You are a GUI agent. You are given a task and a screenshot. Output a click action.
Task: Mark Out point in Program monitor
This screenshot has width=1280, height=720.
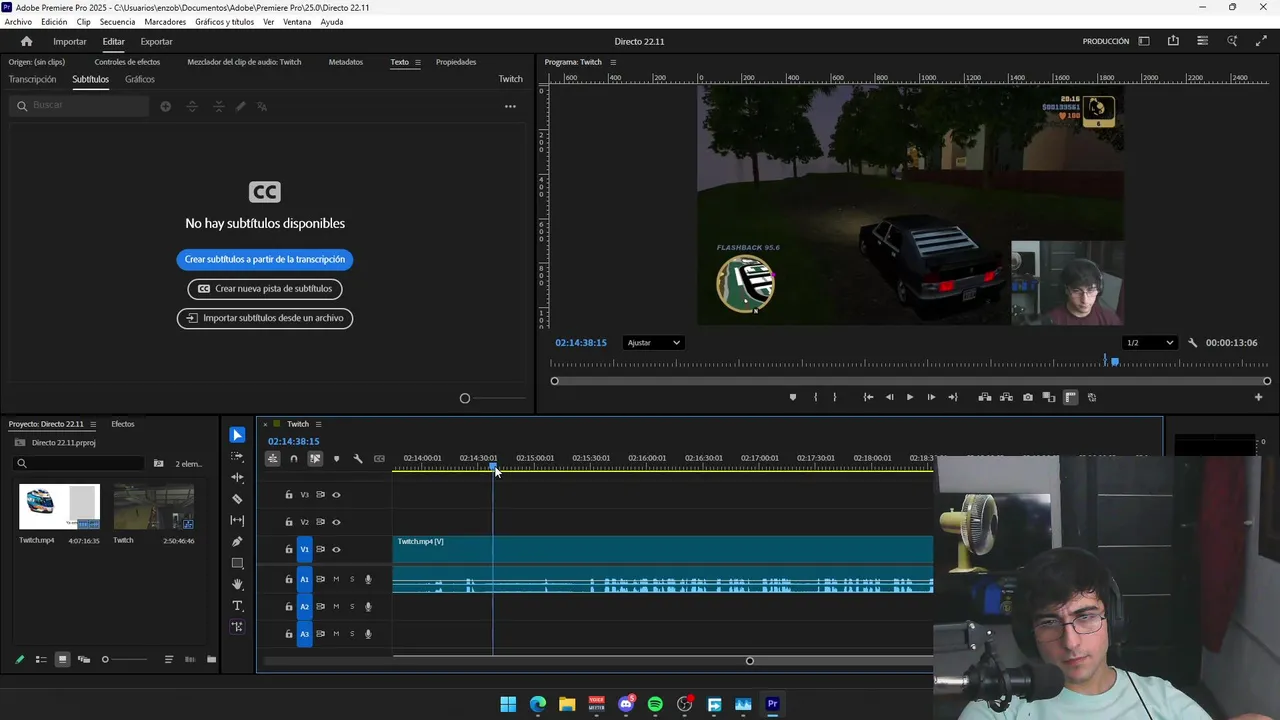pos(835,397)
